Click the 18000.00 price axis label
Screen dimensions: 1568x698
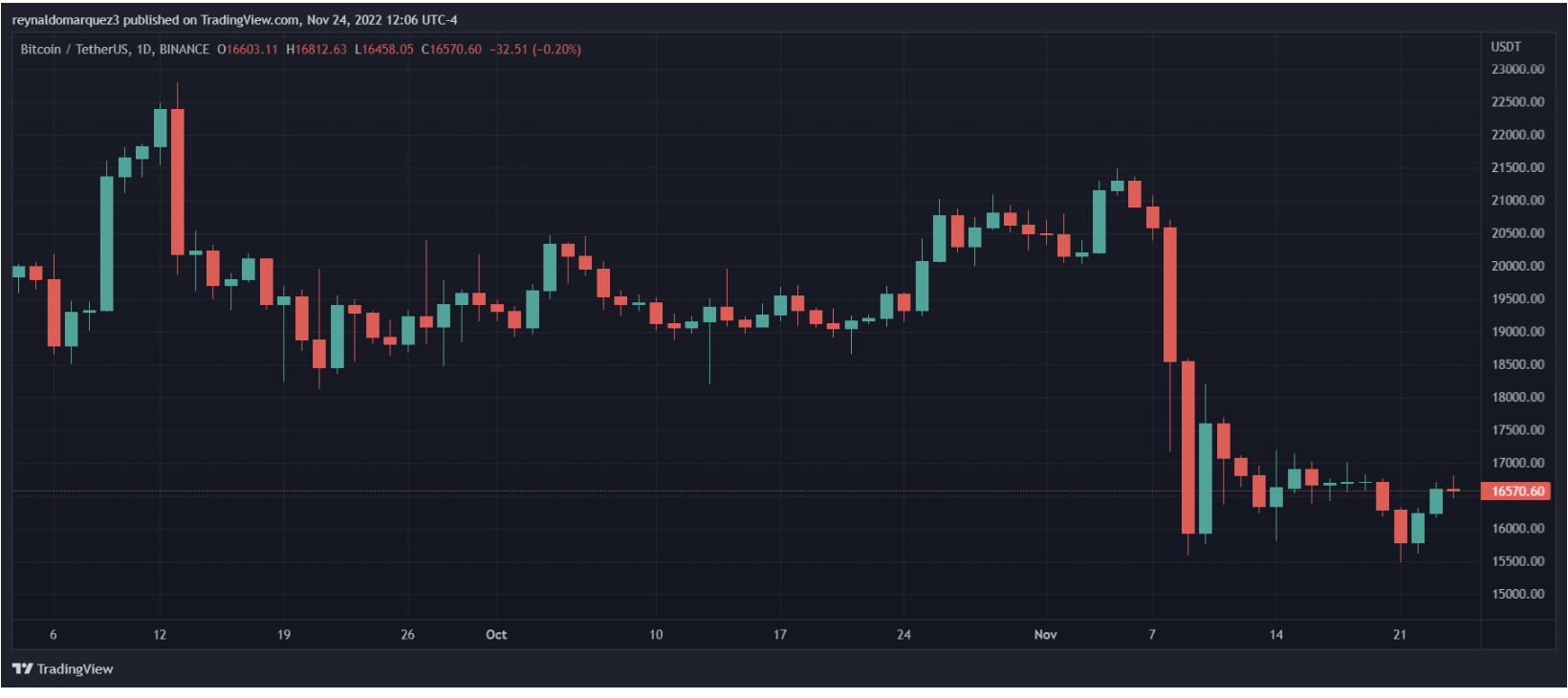pyautogui.click(x=1517, y=398)
